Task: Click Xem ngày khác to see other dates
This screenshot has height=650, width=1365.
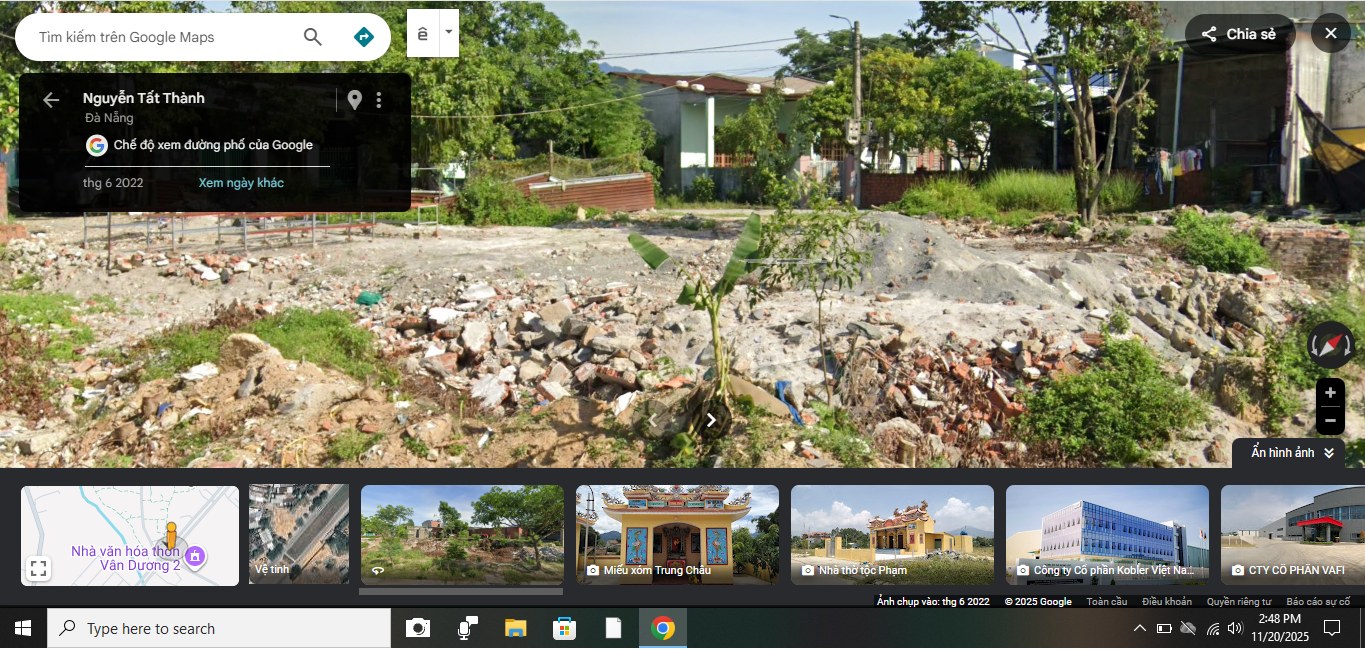Action: [241, 183]
